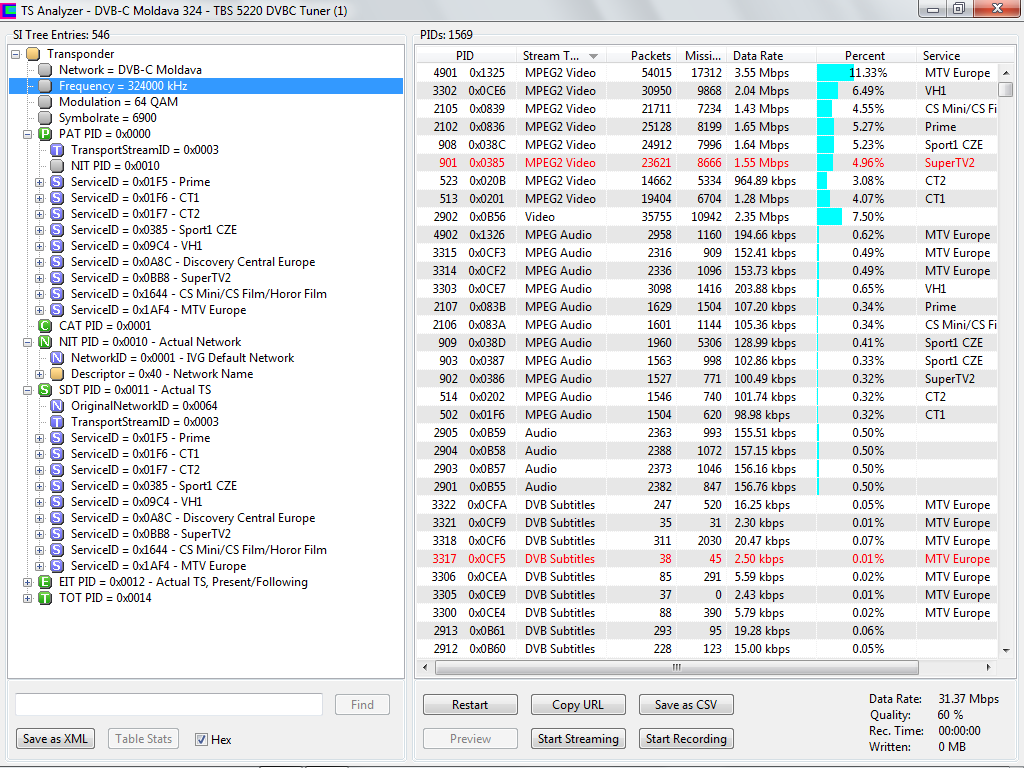Click the Start Recording button

tap(686, 739)
